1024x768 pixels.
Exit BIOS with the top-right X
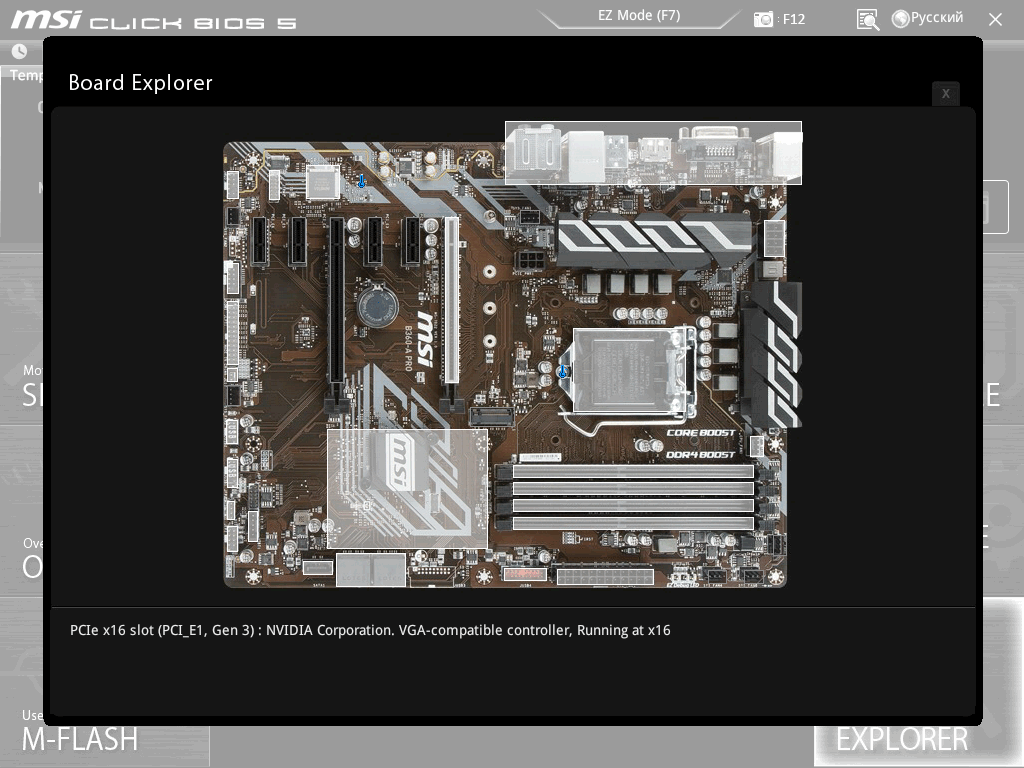pyautogui.click(x=995, y=20)
